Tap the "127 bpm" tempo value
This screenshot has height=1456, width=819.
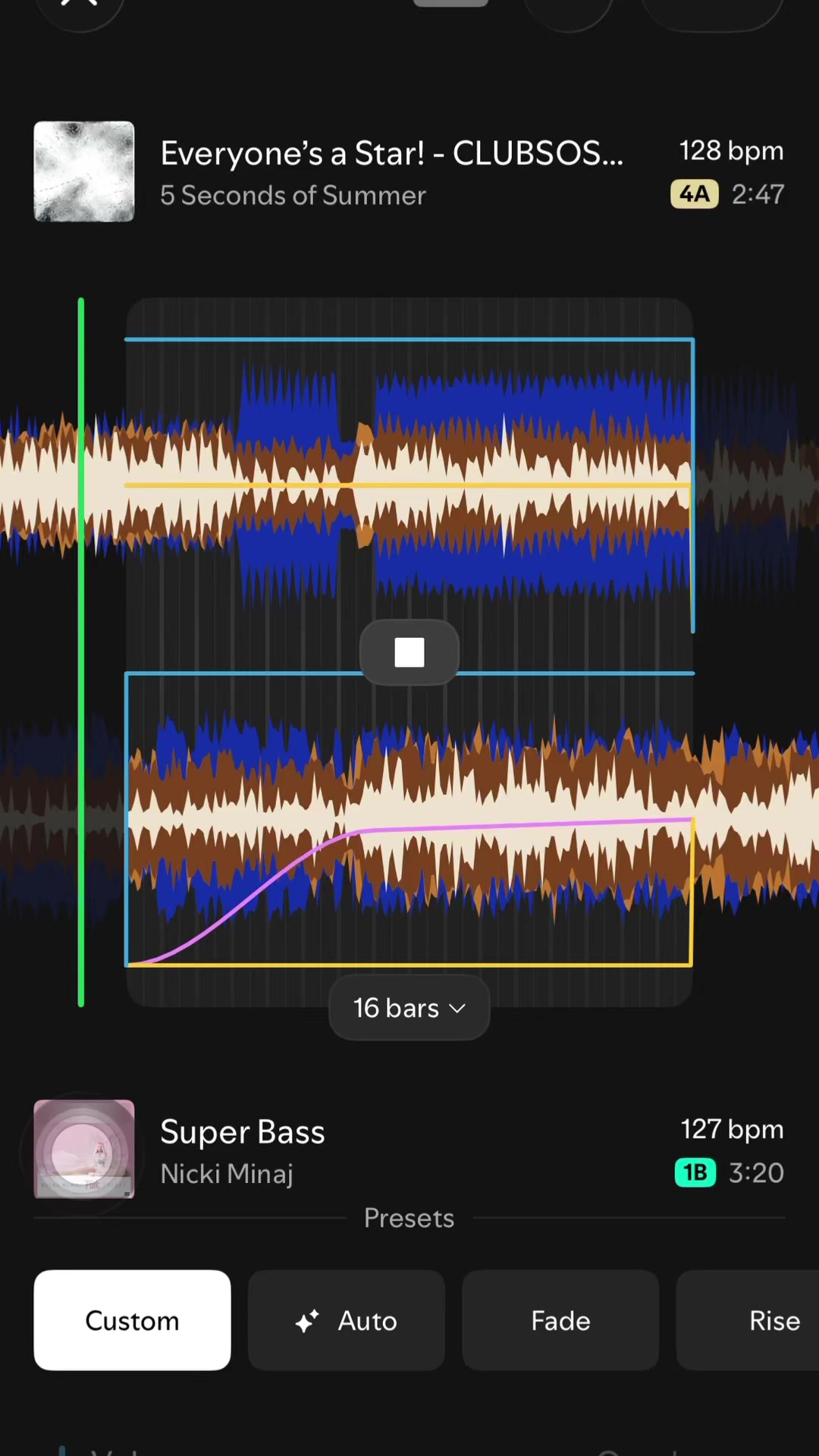732,1129
